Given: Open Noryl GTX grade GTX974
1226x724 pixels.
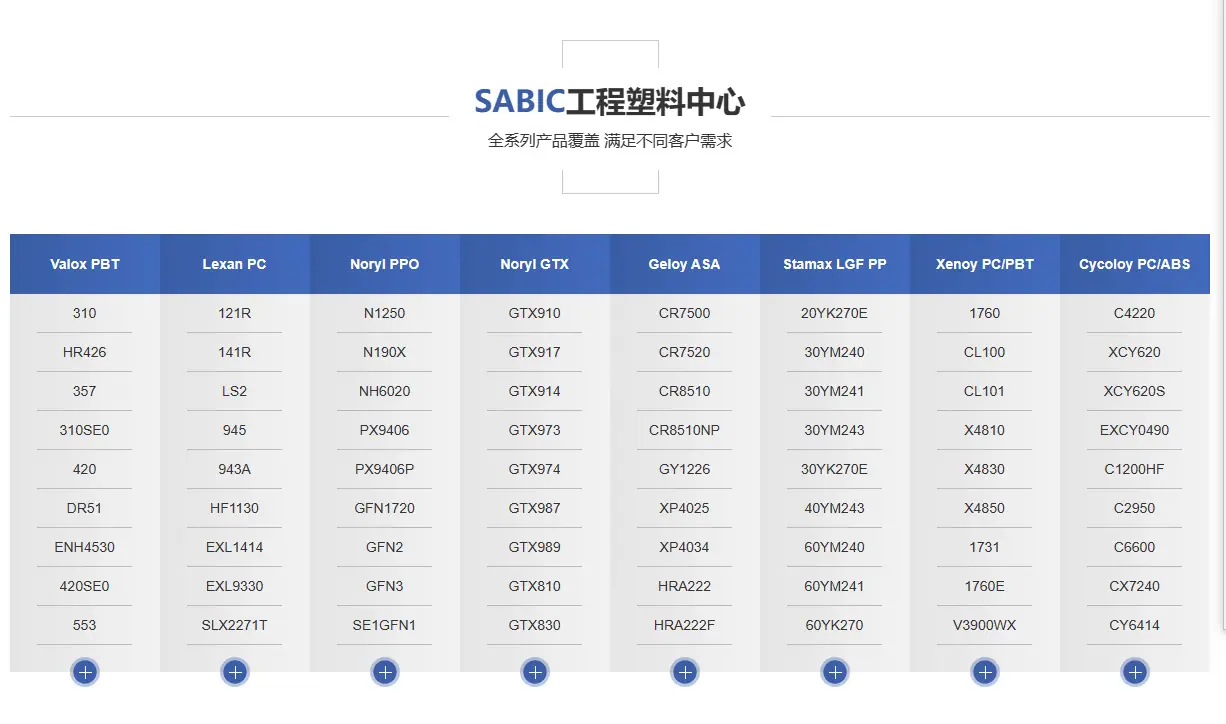Looking at the screenshot, I should (x=535, y=469).
